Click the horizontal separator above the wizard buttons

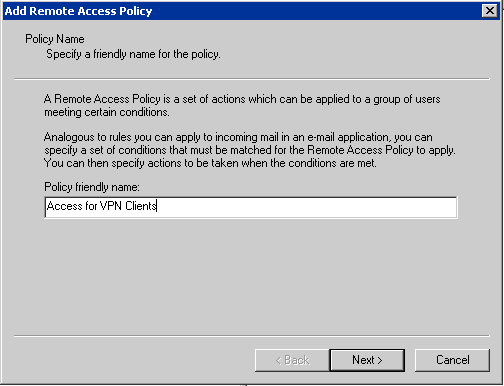coord(252,336)
